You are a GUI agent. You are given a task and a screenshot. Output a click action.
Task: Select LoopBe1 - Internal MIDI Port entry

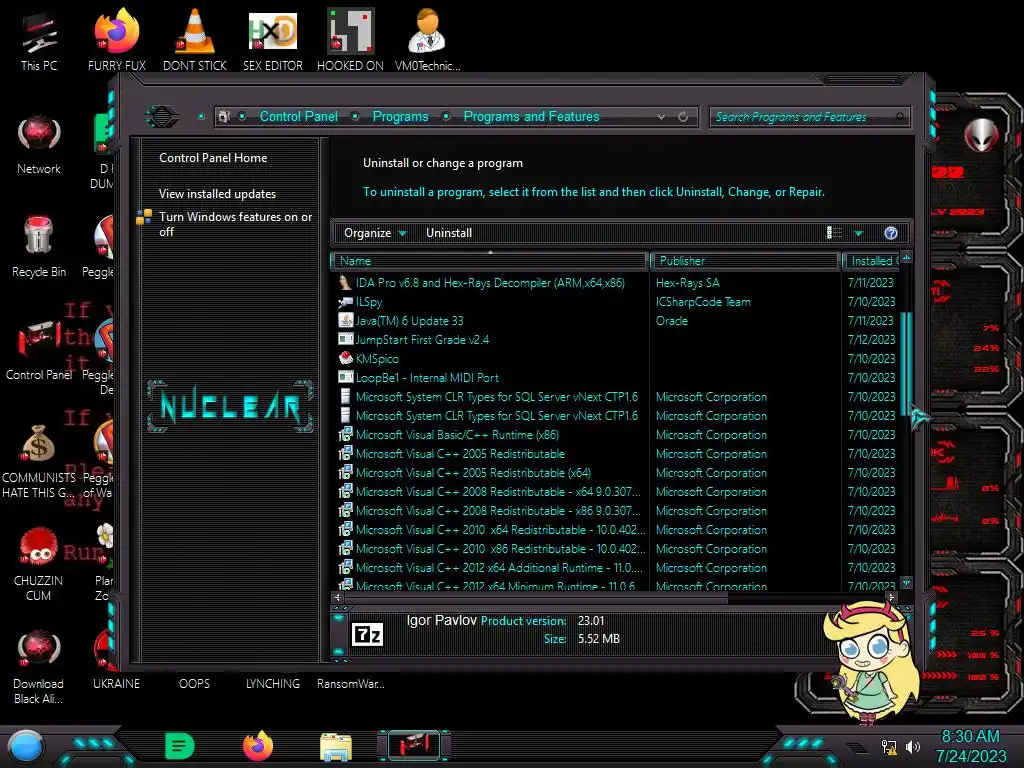point(426,377)
